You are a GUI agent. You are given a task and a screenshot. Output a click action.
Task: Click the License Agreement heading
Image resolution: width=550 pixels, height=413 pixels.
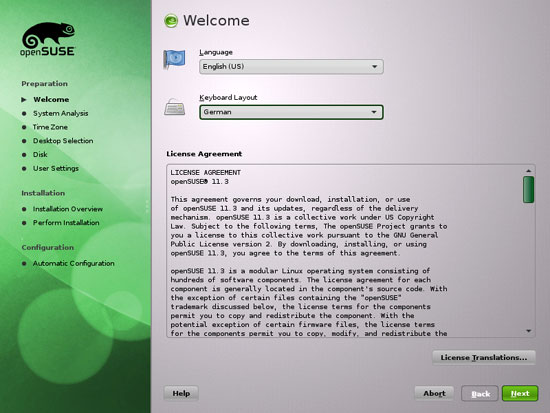[204, 154]
